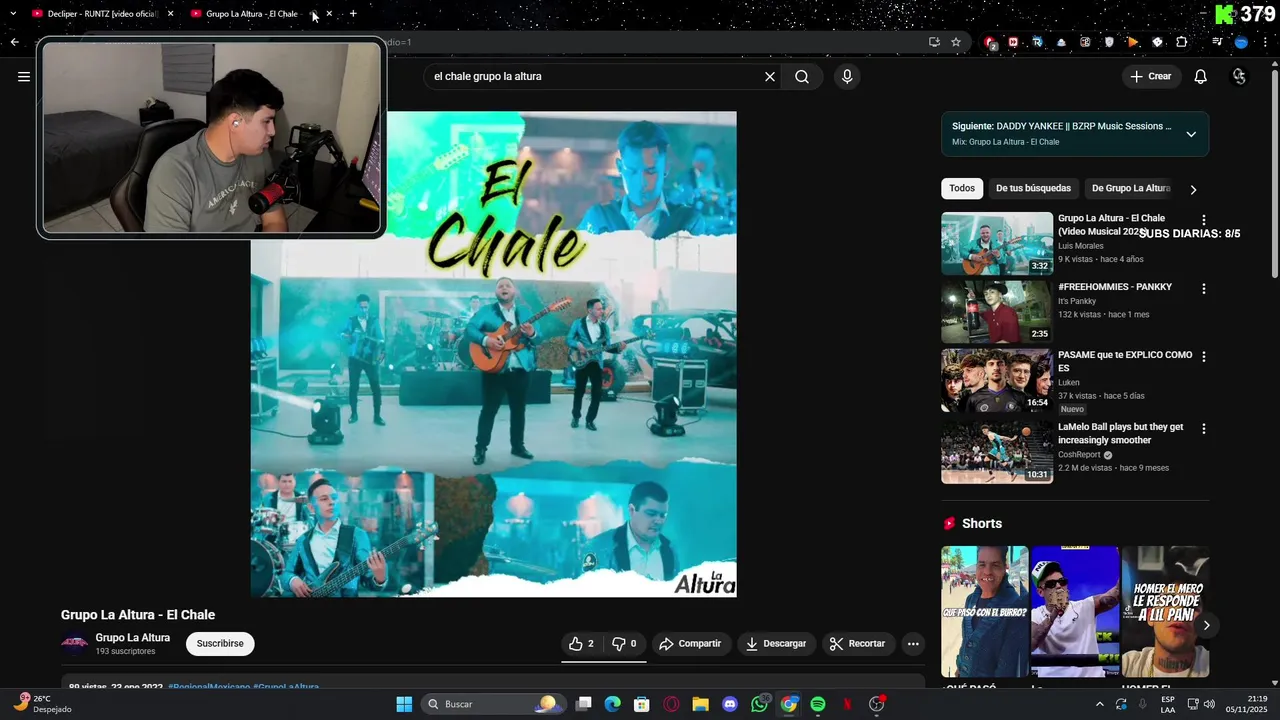
Task: Open the El Chale video musical thumbnail
Action: [997, 243]
